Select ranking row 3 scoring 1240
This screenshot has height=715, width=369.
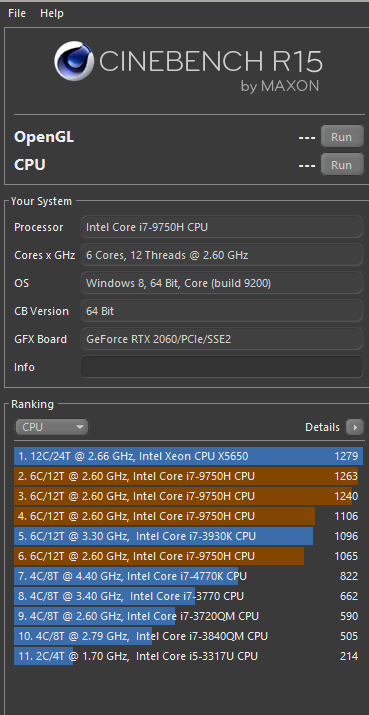[188, 496]
